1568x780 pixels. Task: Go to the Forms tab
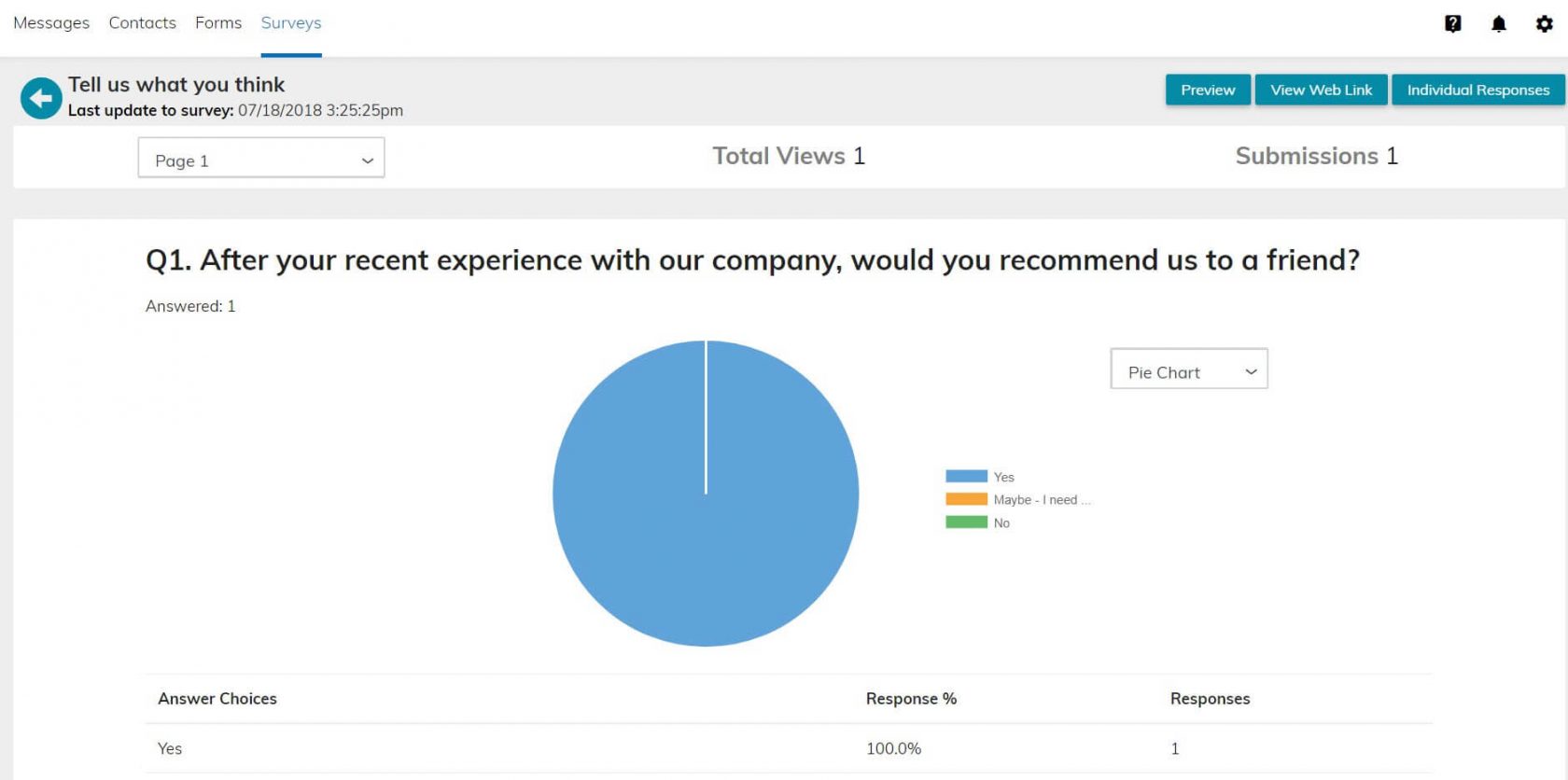(x=218, y=23)
